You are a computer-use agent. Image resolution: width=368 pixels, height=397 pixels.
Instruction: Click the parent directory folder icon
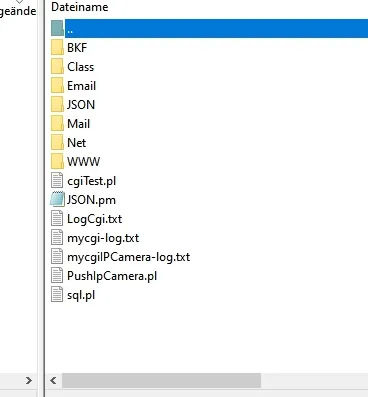[x=57, y=28]
